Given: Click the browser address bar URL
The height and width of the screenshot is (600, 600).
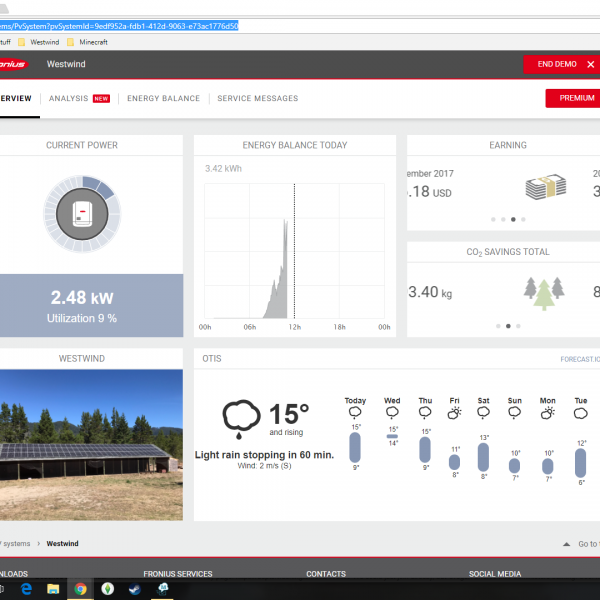Looking at the screenshot, I should pyautogui.click(x=119, y=26).
